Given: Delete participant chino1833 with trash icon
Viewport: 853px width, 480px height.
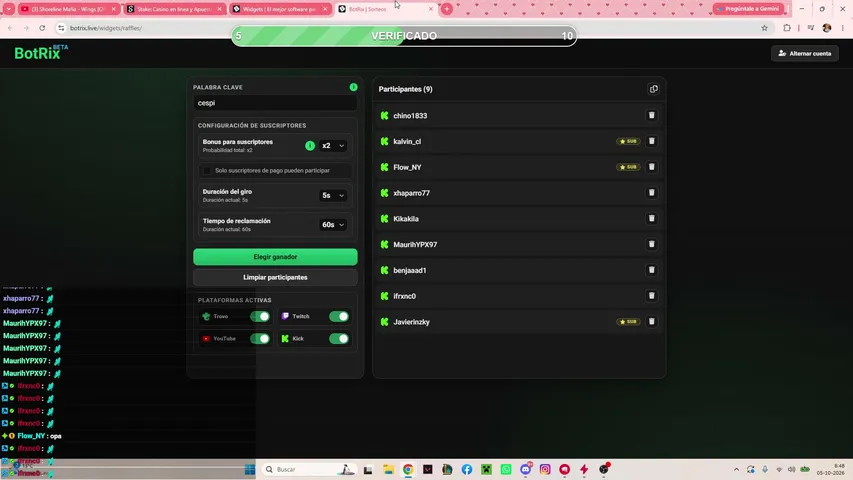Looking at the screenshot, I should 651,115.
